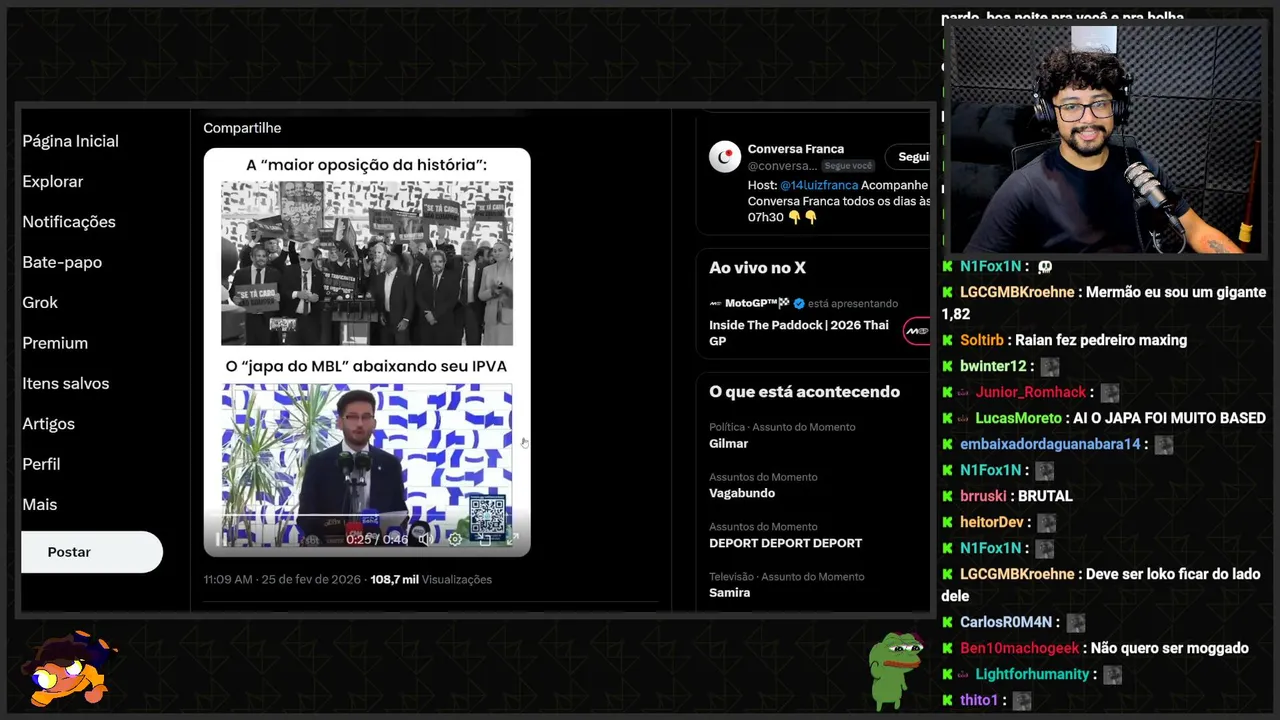Open the trending topic Gilmar
The height and width of the screenshot is (720, 1280).
(x=729, y=443)
